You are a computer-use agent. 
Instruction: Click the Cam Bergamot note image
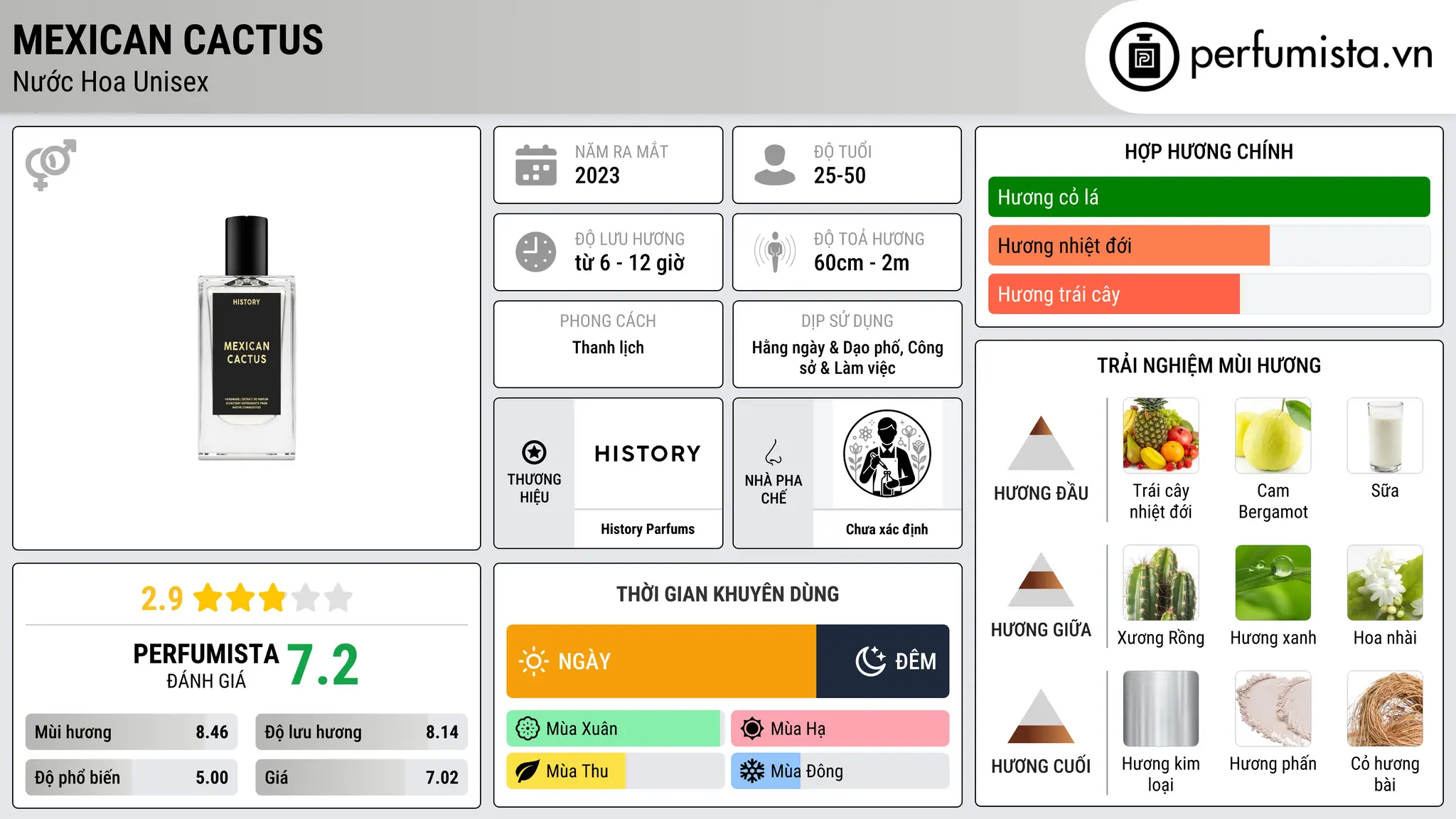pyautogui.click(x=1273, y=436)
